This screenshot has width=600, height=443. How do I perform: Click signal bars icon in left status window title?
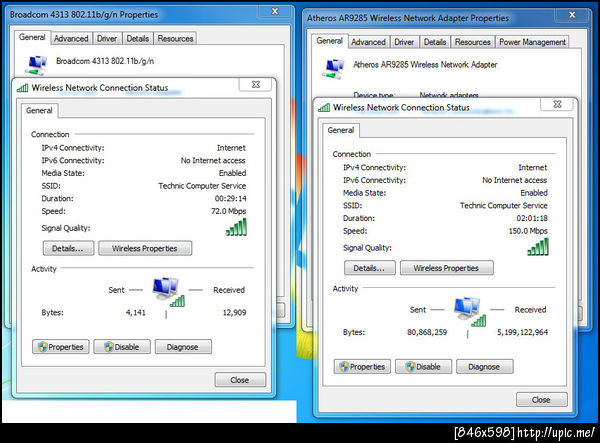click(x=23, y=88)
